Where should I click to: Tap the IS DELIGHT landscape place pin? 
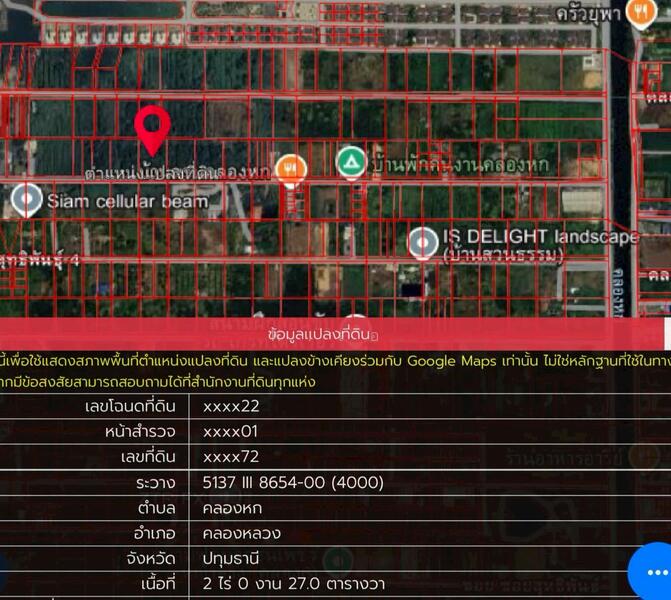[x=422, y=241]
